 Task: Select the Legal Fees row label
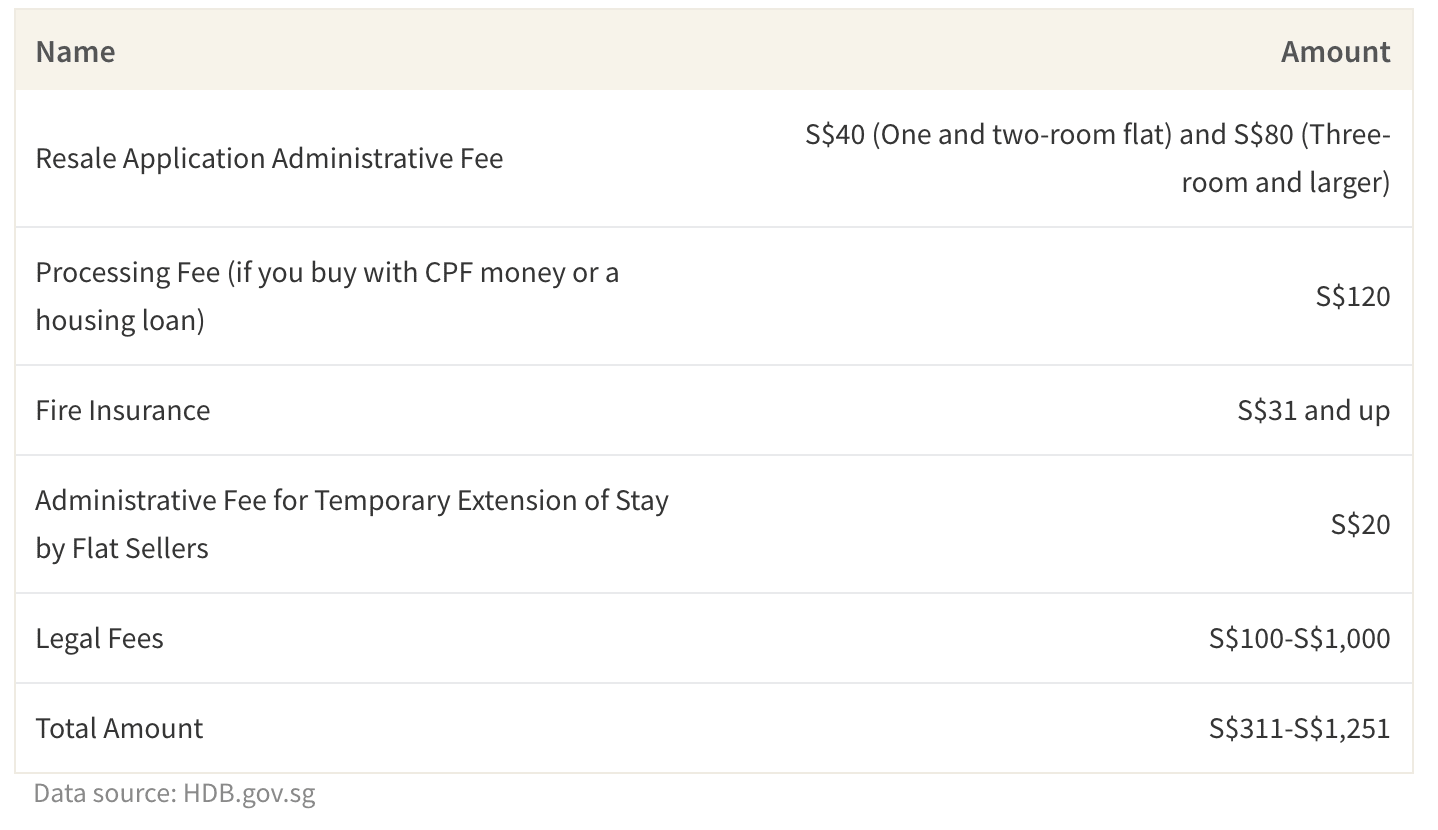(x=99, y=638)
